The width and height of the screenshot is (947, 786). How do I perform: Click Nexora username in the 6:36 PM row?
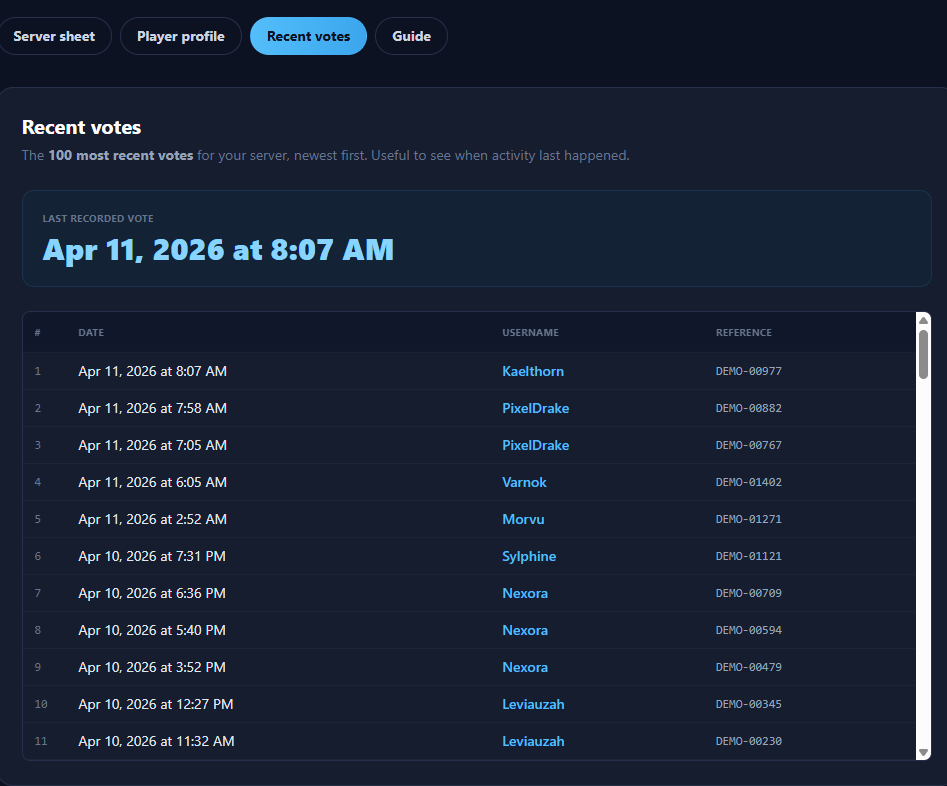pos(525,593)
